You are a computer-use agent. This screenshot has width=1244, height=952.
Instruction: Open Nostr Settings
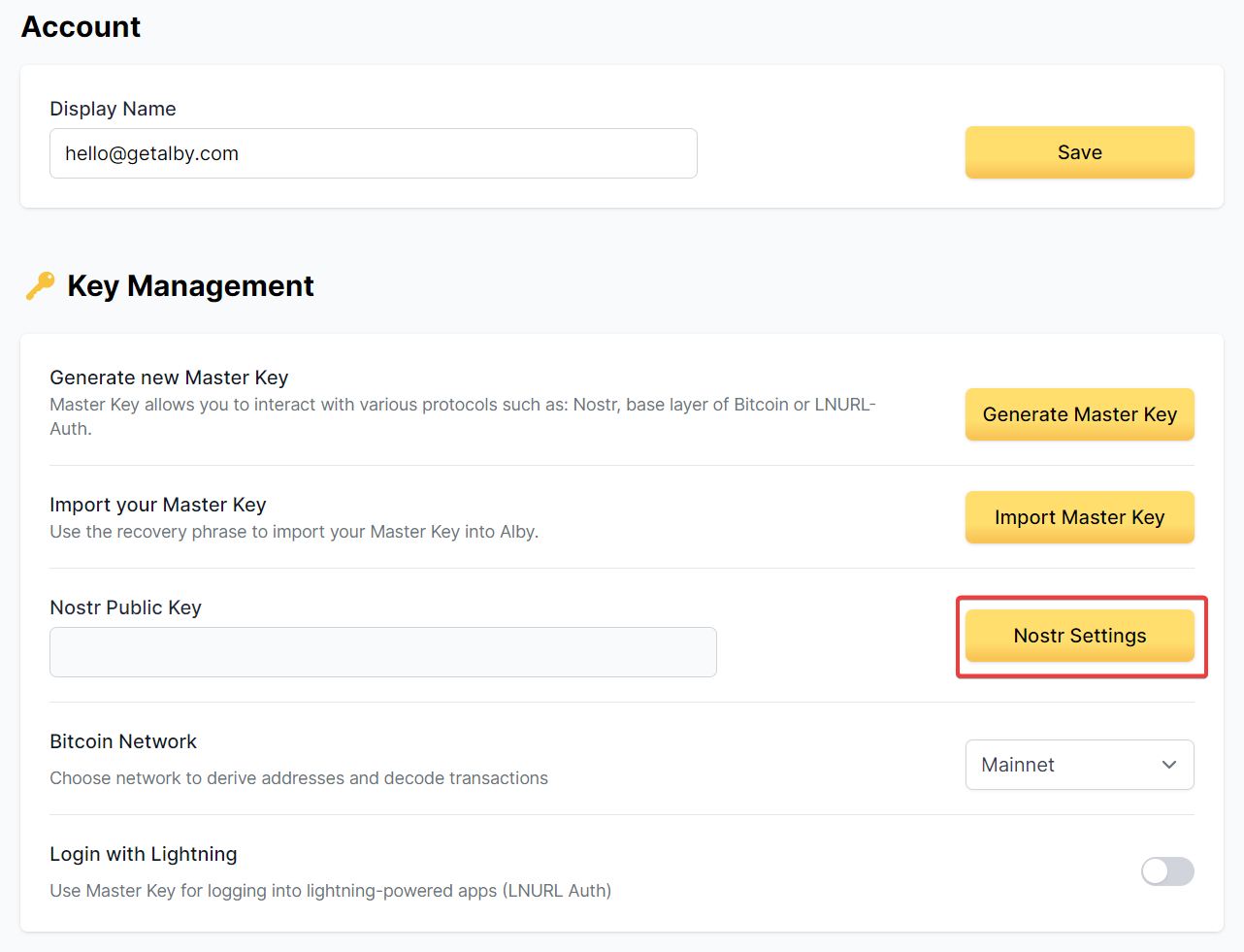[x=1079, y=636]
